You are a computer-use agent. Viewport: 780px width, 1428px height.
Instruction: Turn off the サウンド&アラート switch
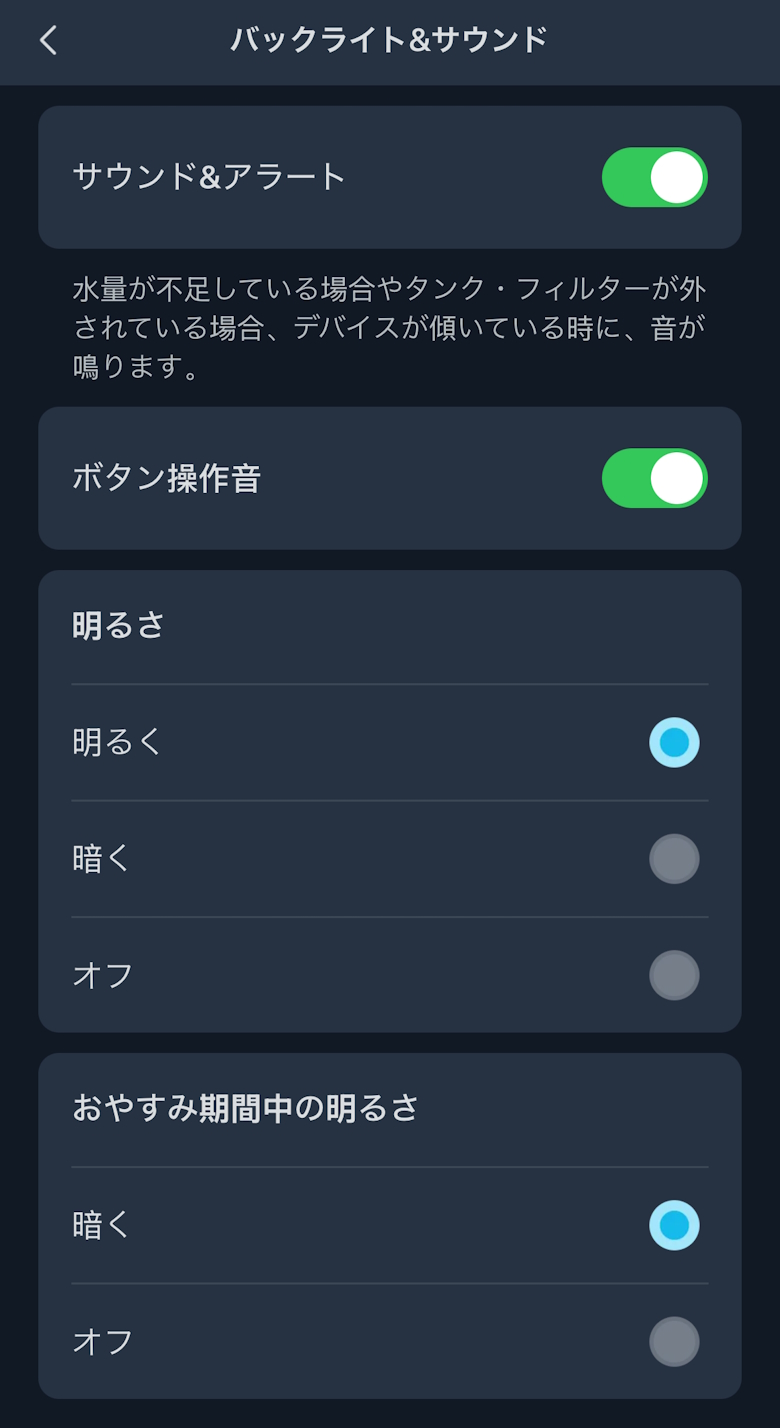click(654, 177)
